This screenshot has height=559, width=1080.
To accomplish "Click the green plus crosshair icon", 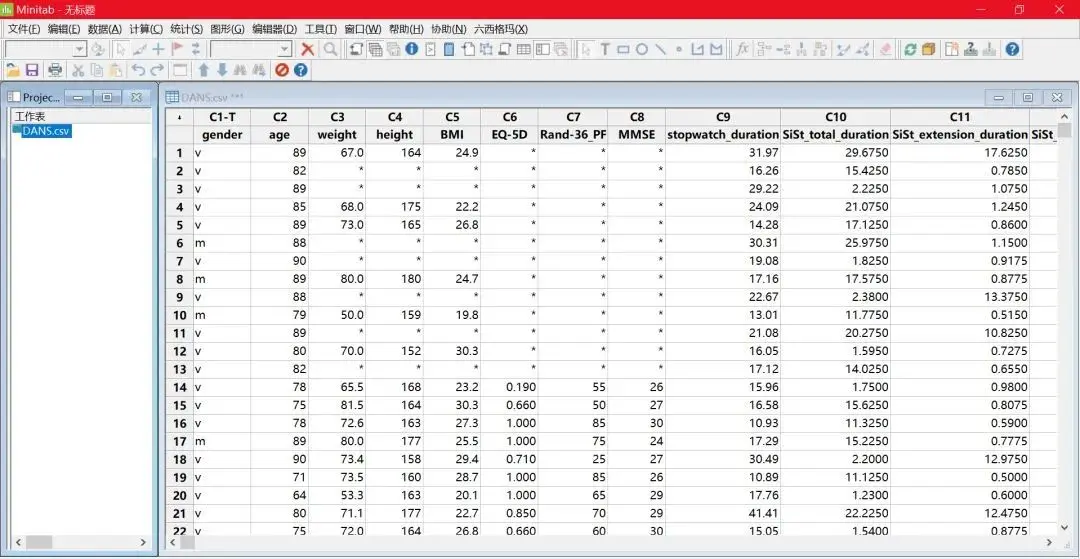I will pos(158,49).
